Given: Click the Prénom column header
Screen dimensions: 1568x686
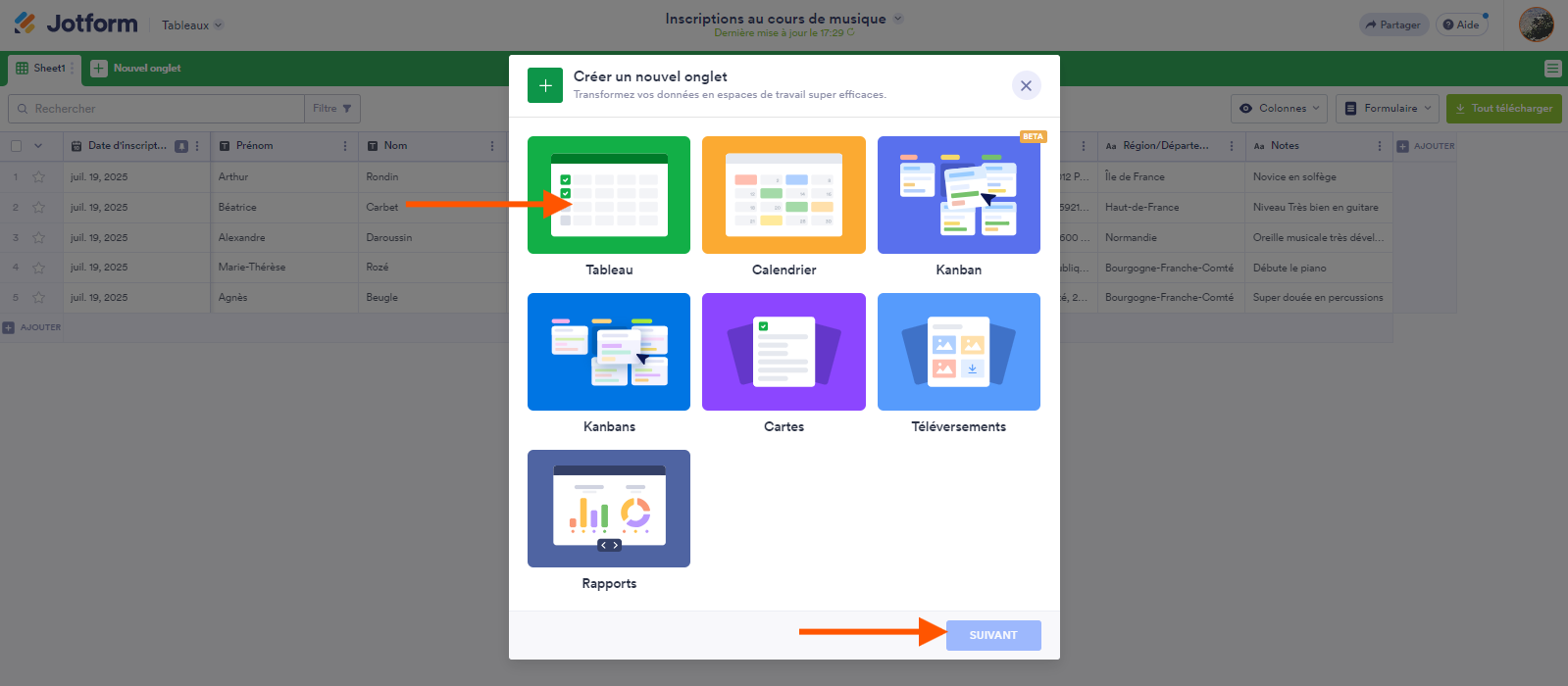Looking at the screenshot, I should pos(284,146).
